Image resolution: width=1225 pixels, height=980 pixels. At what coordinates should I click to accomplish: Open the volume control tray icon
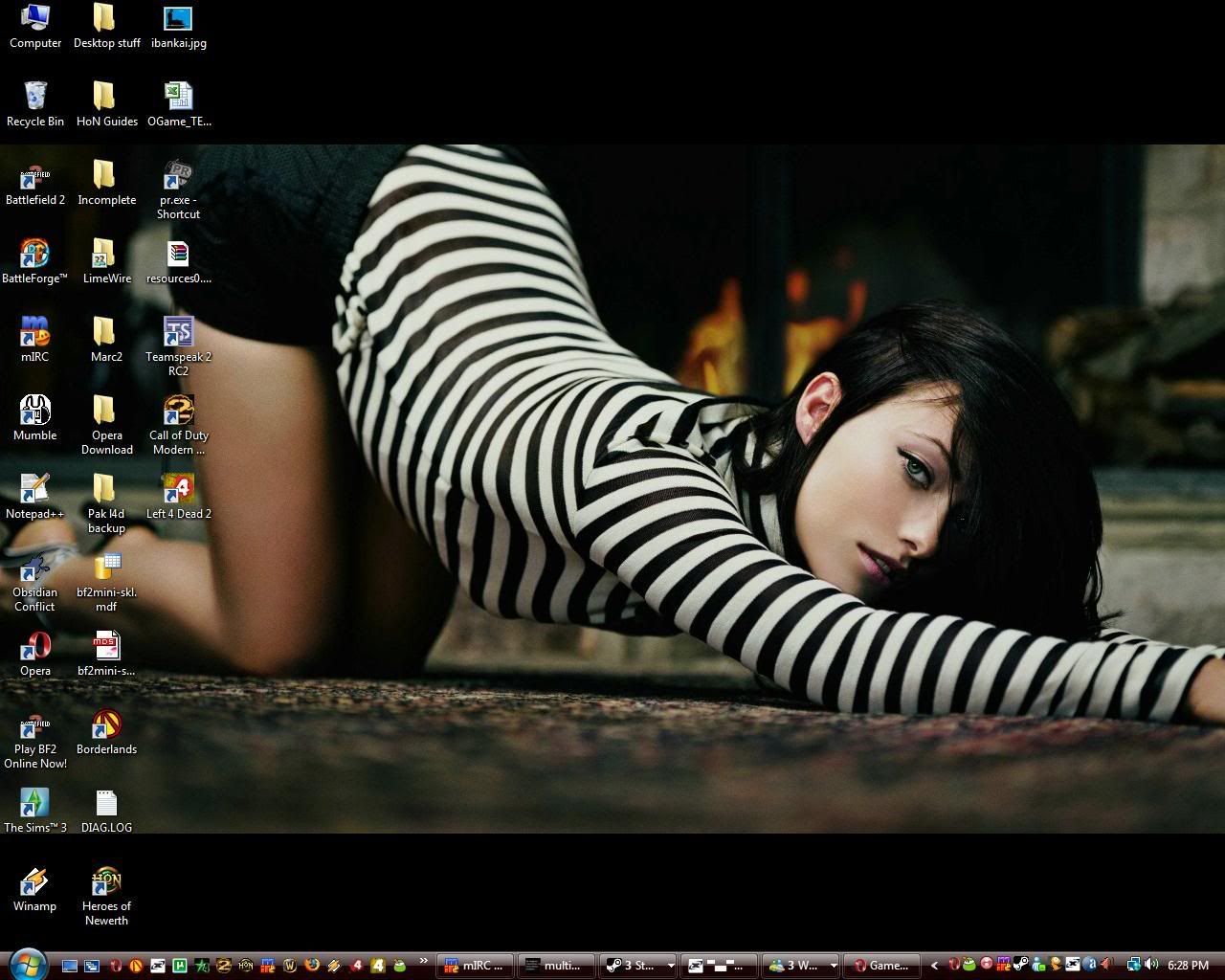[x=1151, y=965]
